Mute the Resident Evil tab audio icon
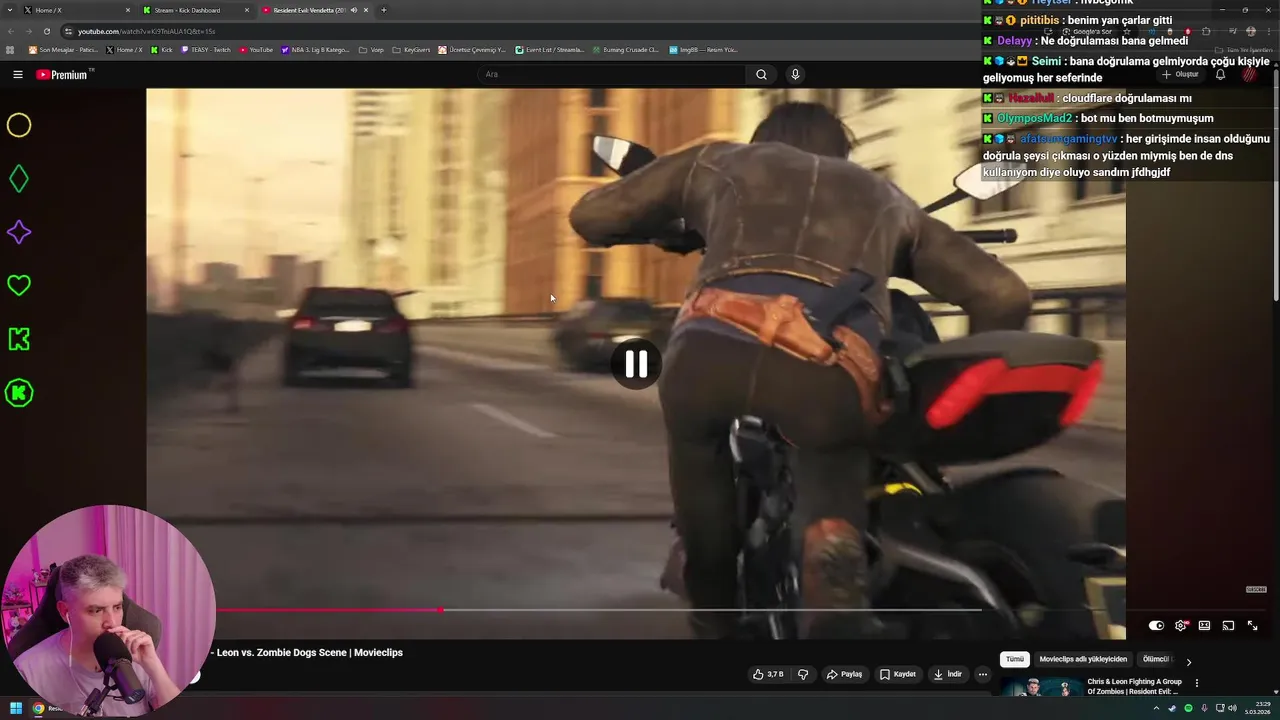 point(353,10)
